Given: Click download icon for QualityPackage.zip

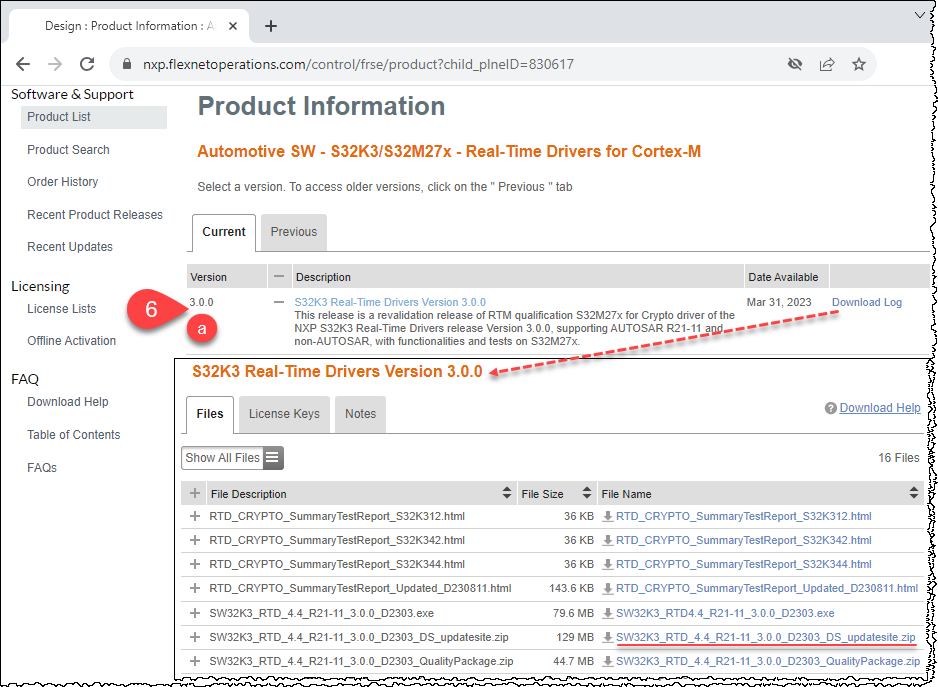Looking at the screenshot, I should pos(608,661).
